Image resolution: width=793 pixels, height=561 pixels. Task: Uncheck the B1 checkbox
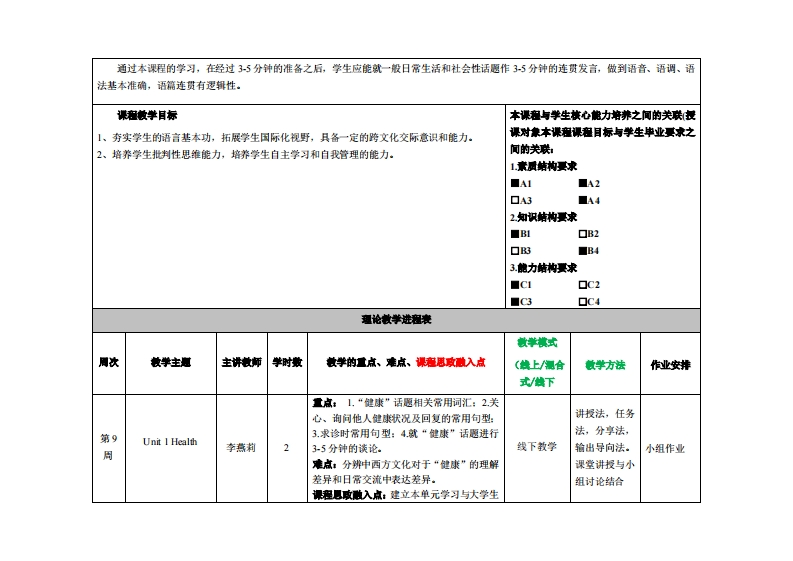point(514,234)
